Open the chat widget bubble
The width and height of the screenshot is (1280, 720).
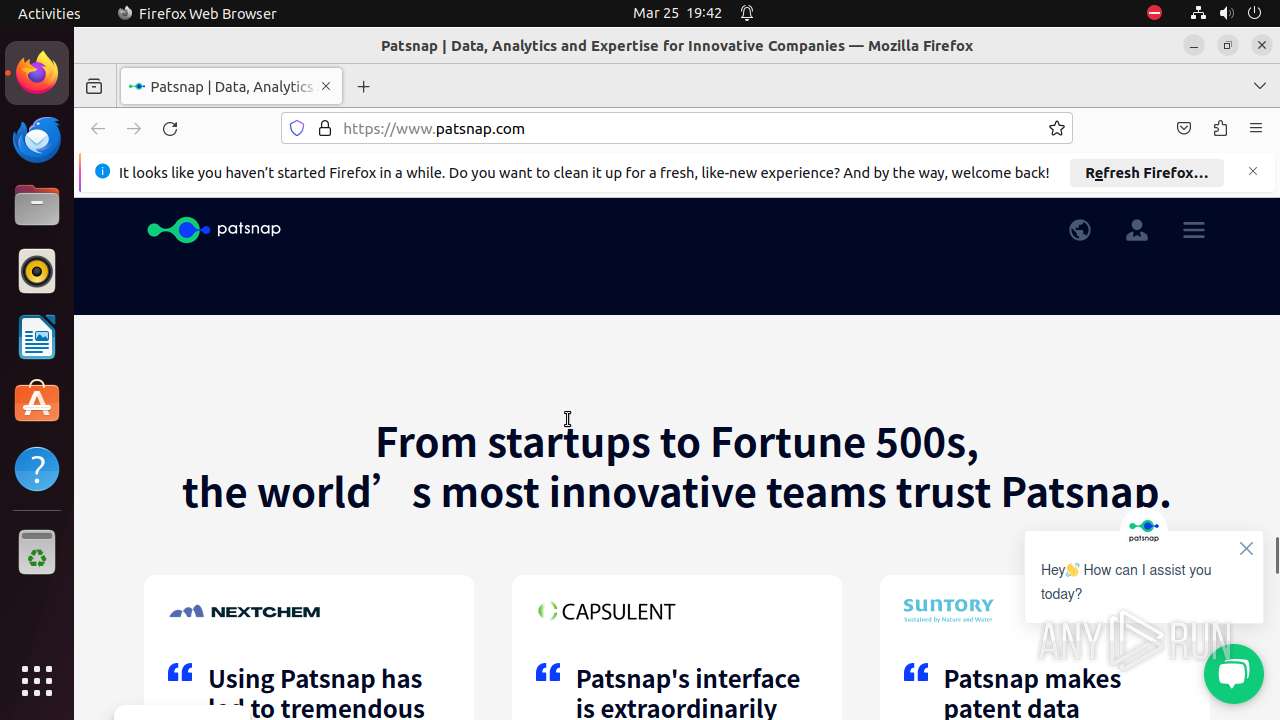[x=1233, y=673]
